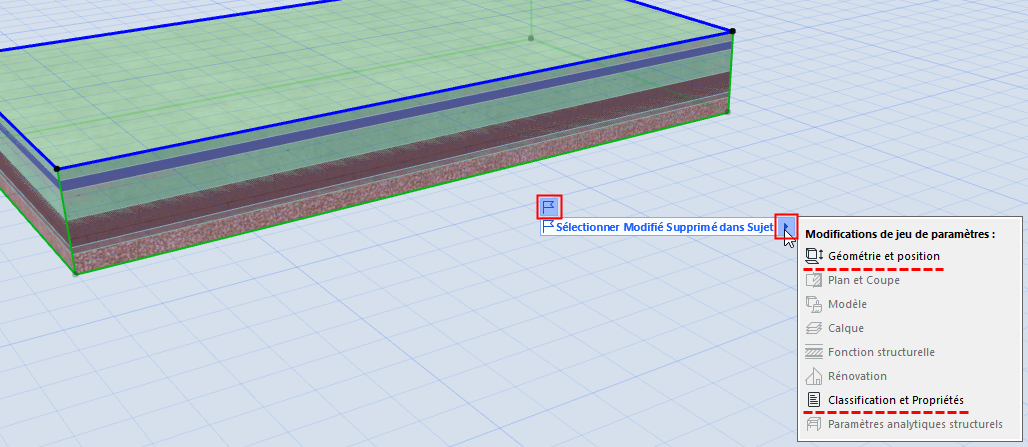Click the blue flag issue marker icon

[549, 207]
